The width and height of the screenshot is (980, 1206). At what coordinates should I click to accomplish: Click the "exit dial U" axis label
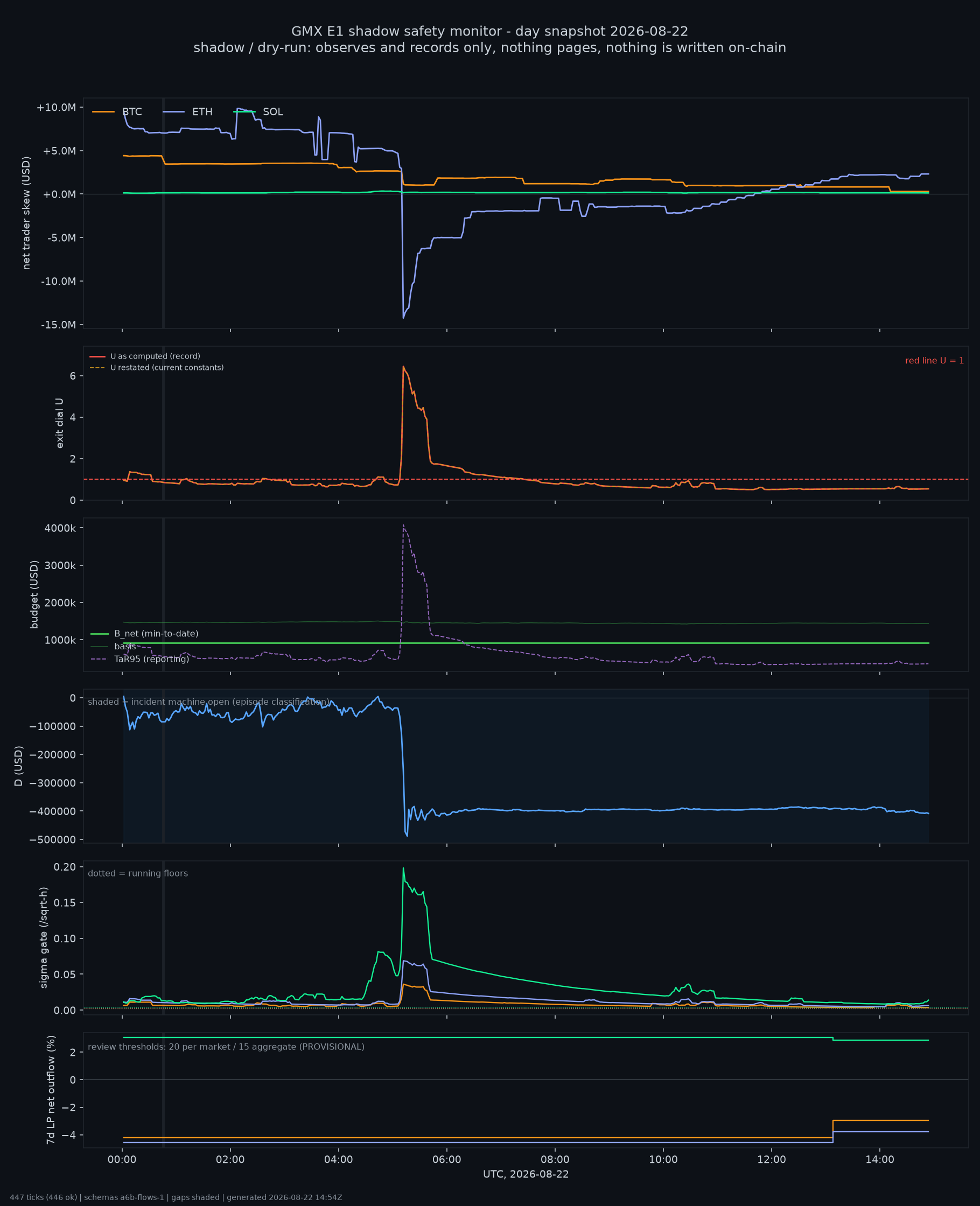point(60,423)
